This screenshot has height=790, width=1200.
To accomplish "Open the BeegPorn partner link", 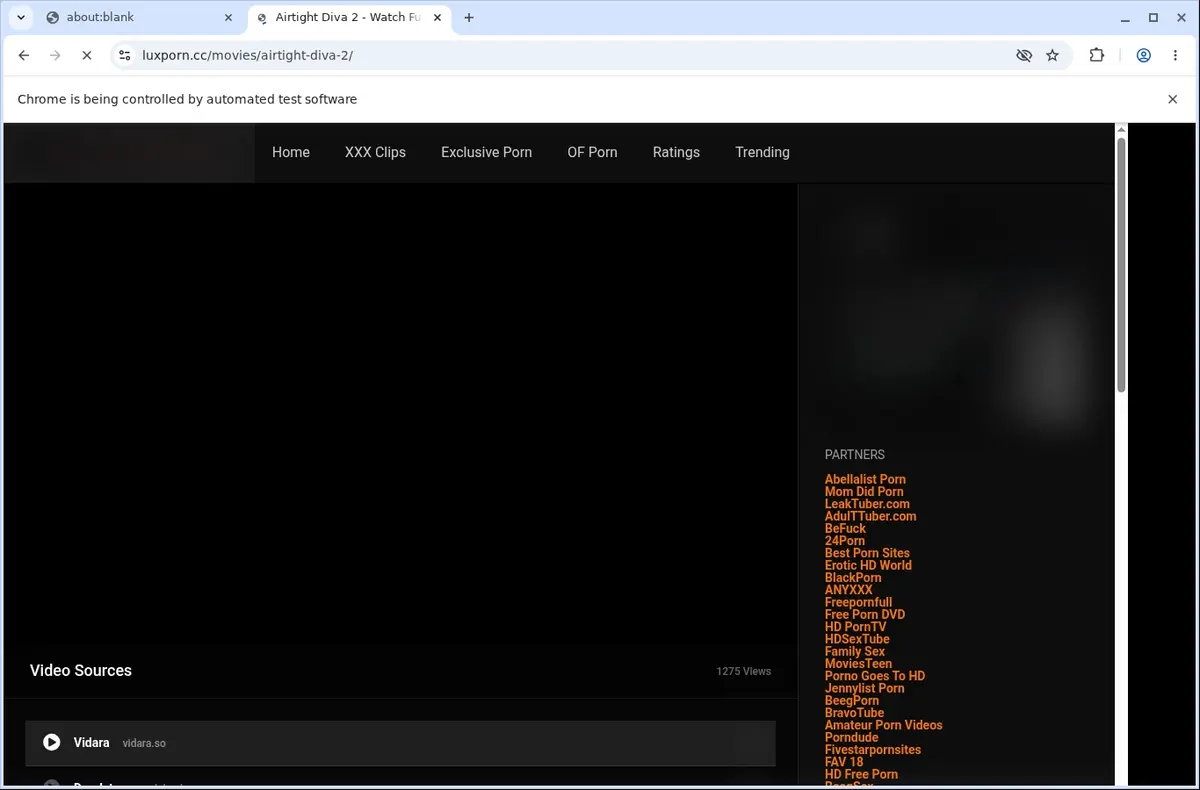I will tap(852, 700).
